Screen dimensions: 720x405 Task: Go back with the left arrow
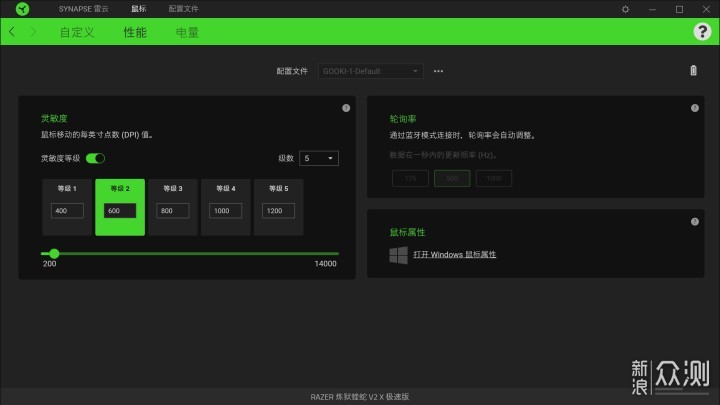pyautogui.click(x=12, y=32)
